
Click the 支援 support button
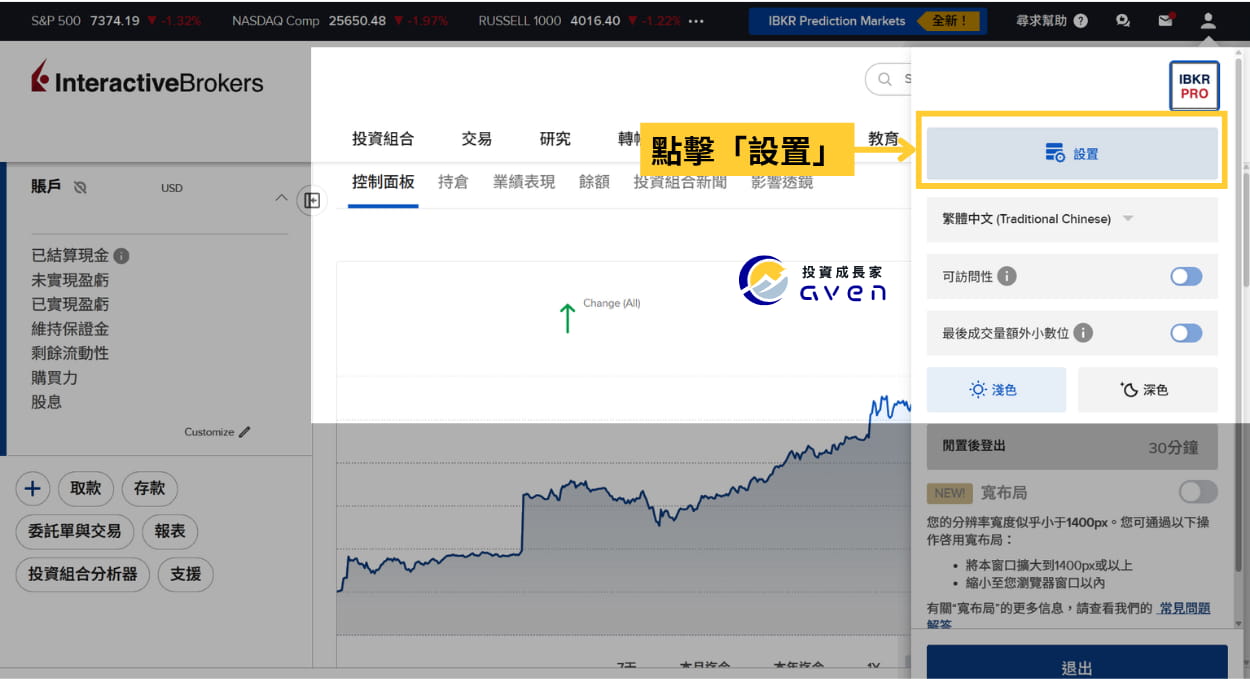(x=186, y=574)
